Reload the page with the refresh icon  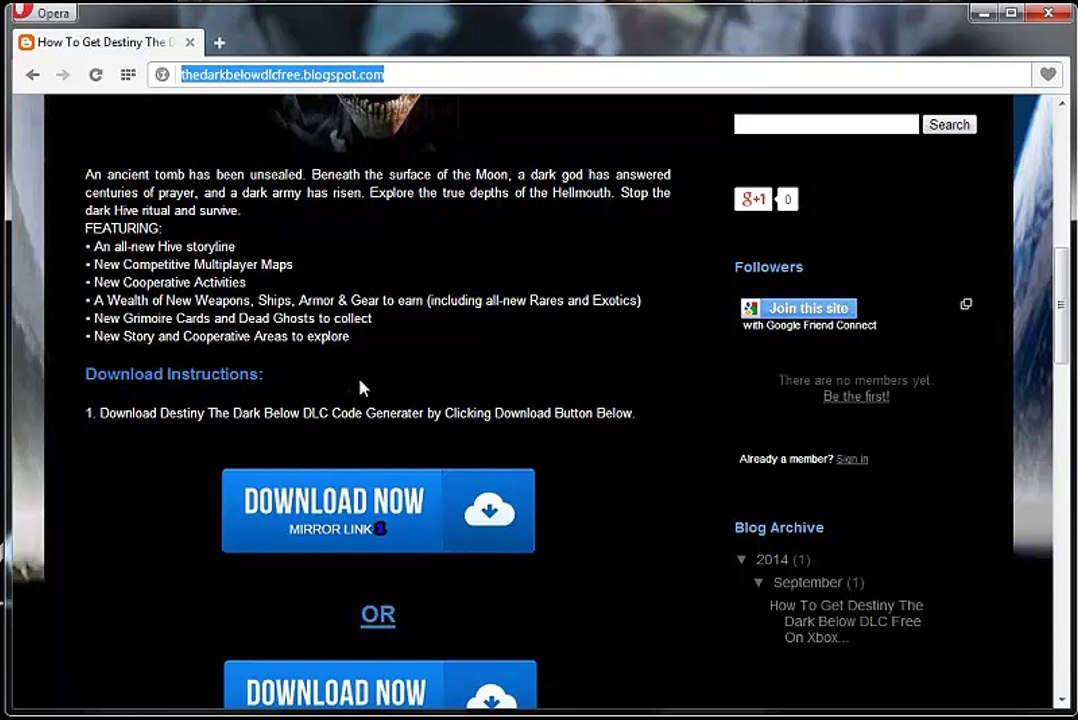coord(96,75)
